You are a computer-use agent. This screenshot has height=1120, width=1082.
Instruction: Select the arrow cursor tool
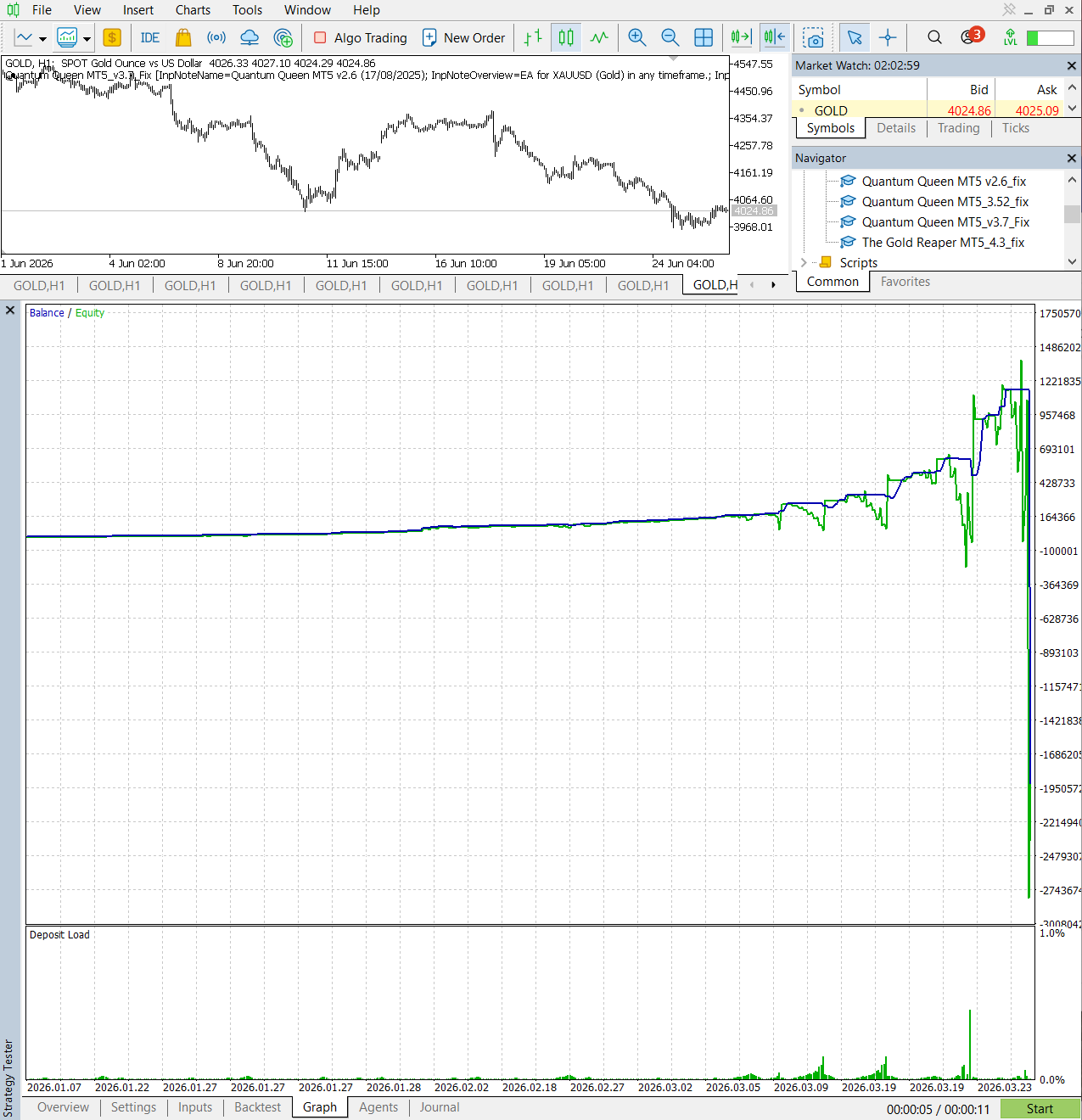pyautogui.click(x=855, y=37)
